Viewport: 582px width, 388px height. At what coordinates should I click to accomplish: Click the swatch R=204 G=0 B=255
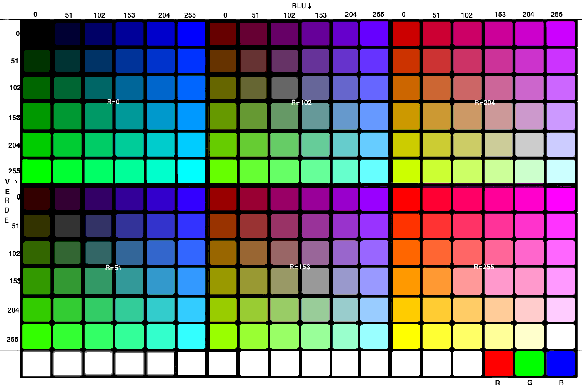560,34
